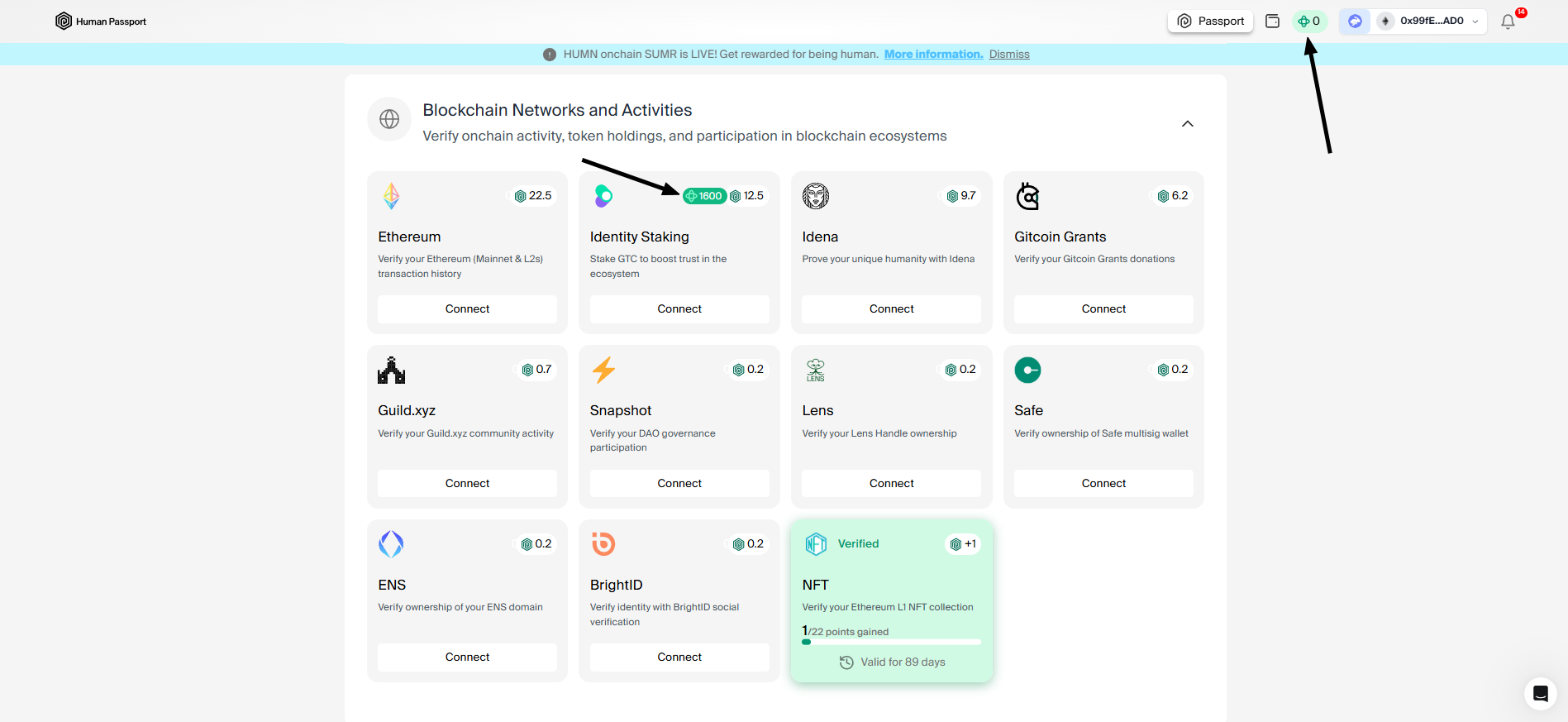
Task: Click the NFT stamp logo icon
Action: [816, 543]
